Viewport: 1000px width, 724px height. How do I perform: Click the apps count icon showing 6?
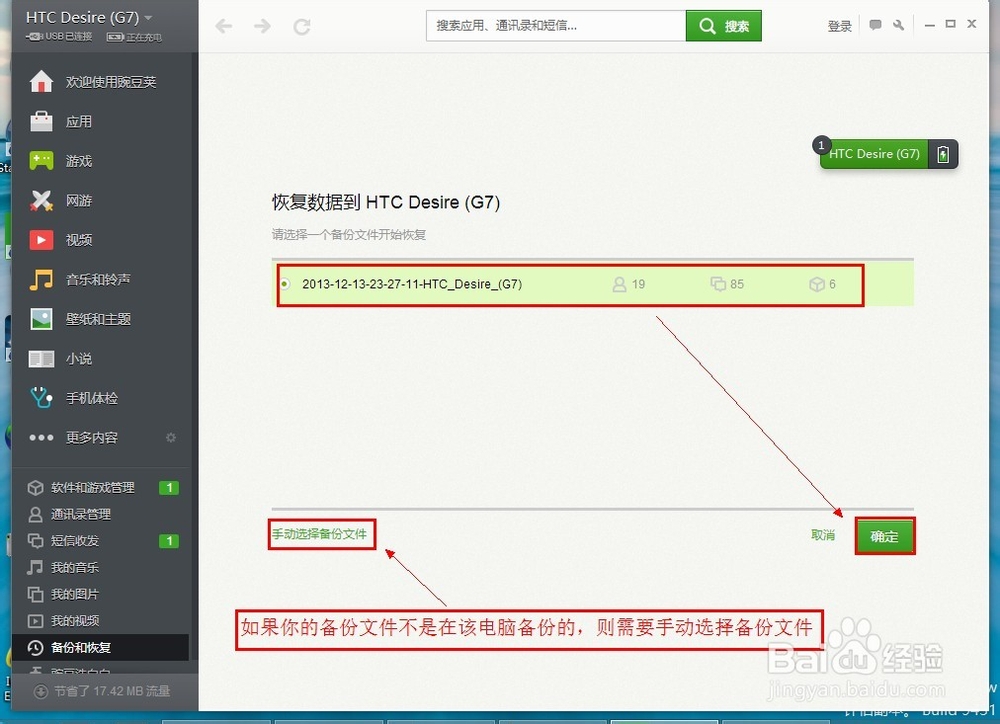pyautogui.click(x=817, y=284)
